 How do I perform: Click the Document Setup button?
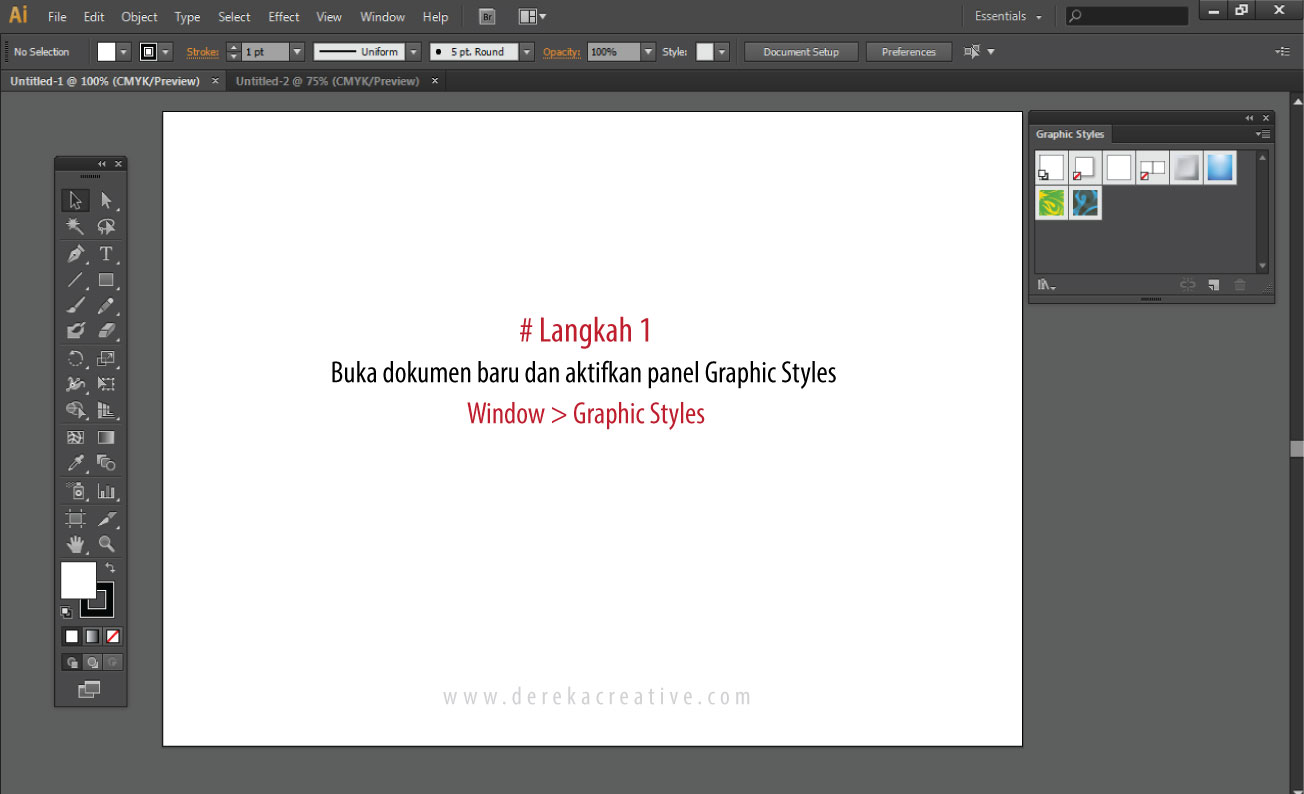click(801, 52)
